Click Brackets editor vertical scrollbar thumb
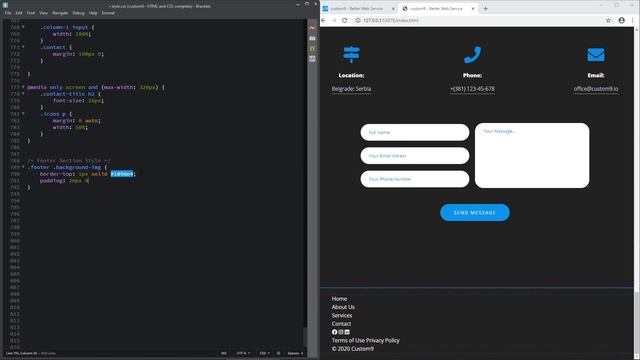 304,336
